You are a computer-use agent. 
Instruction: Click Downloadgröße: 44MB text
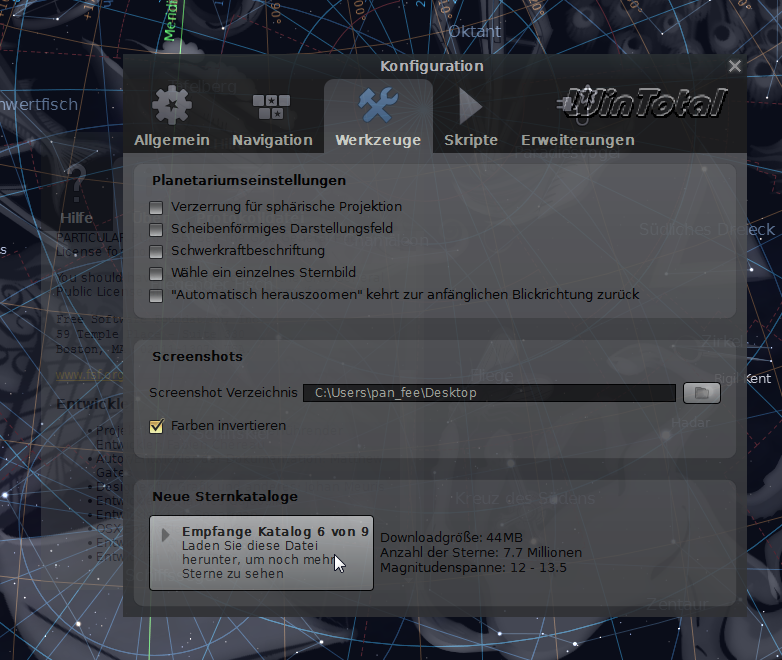(451, 538)
